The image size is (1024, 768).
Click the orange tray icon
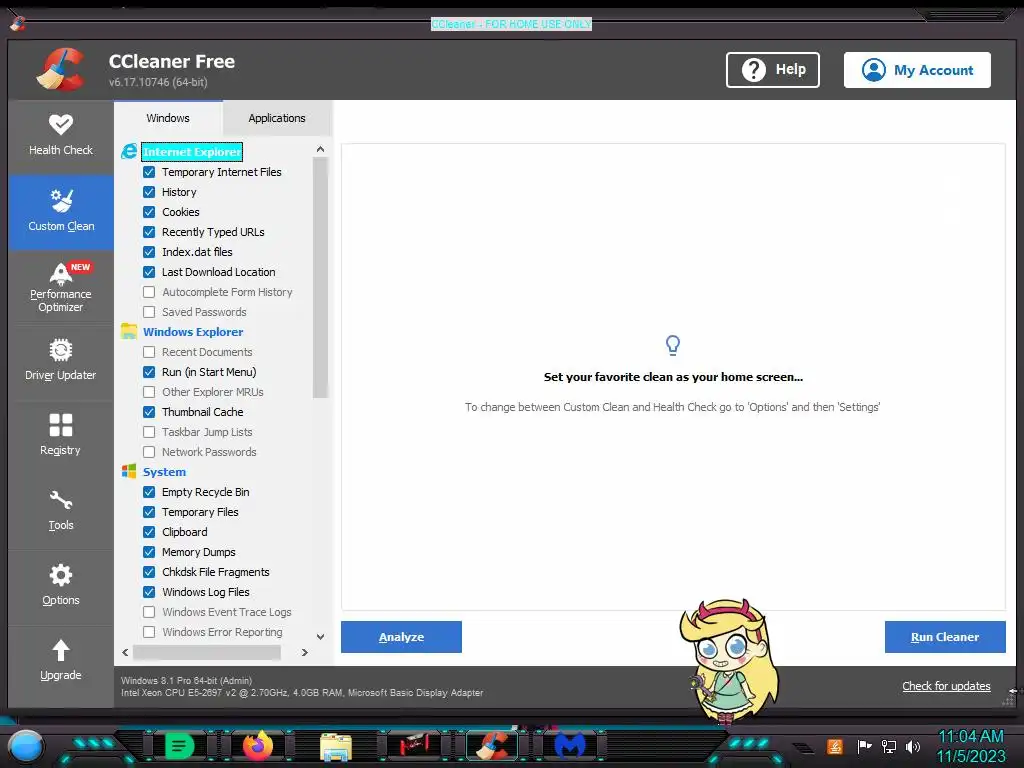835,746
